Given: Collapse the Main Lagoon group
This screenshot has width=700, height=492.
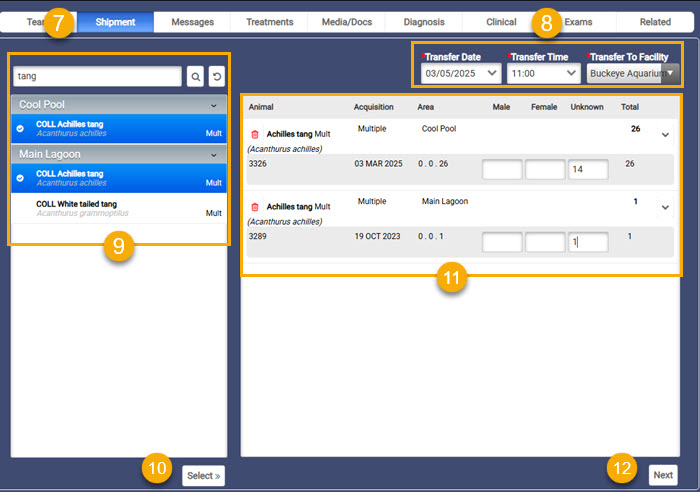Looking at the screenshot, I should coord(214,155).
